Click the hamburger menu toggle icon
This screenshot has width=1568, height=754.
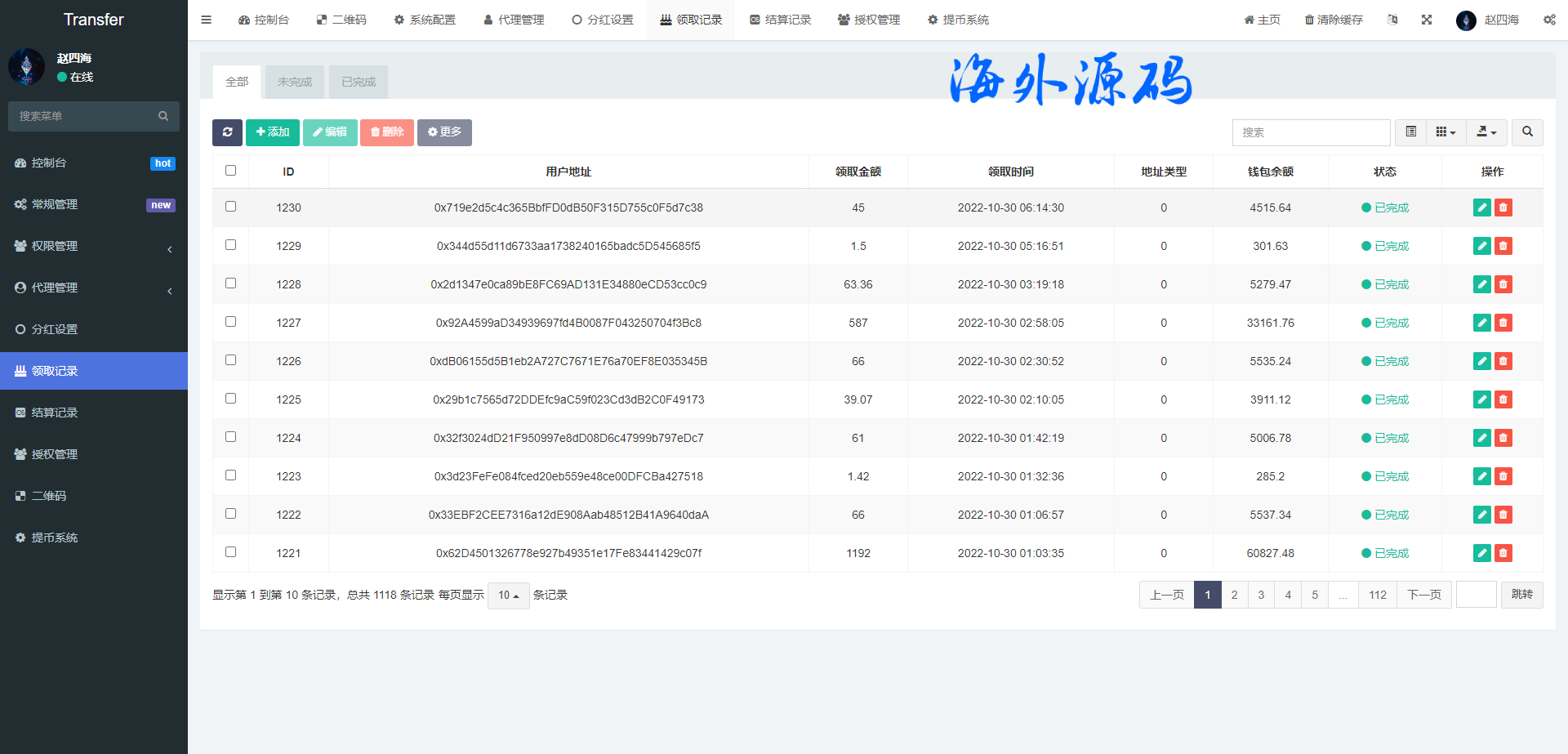coord(207,20)
